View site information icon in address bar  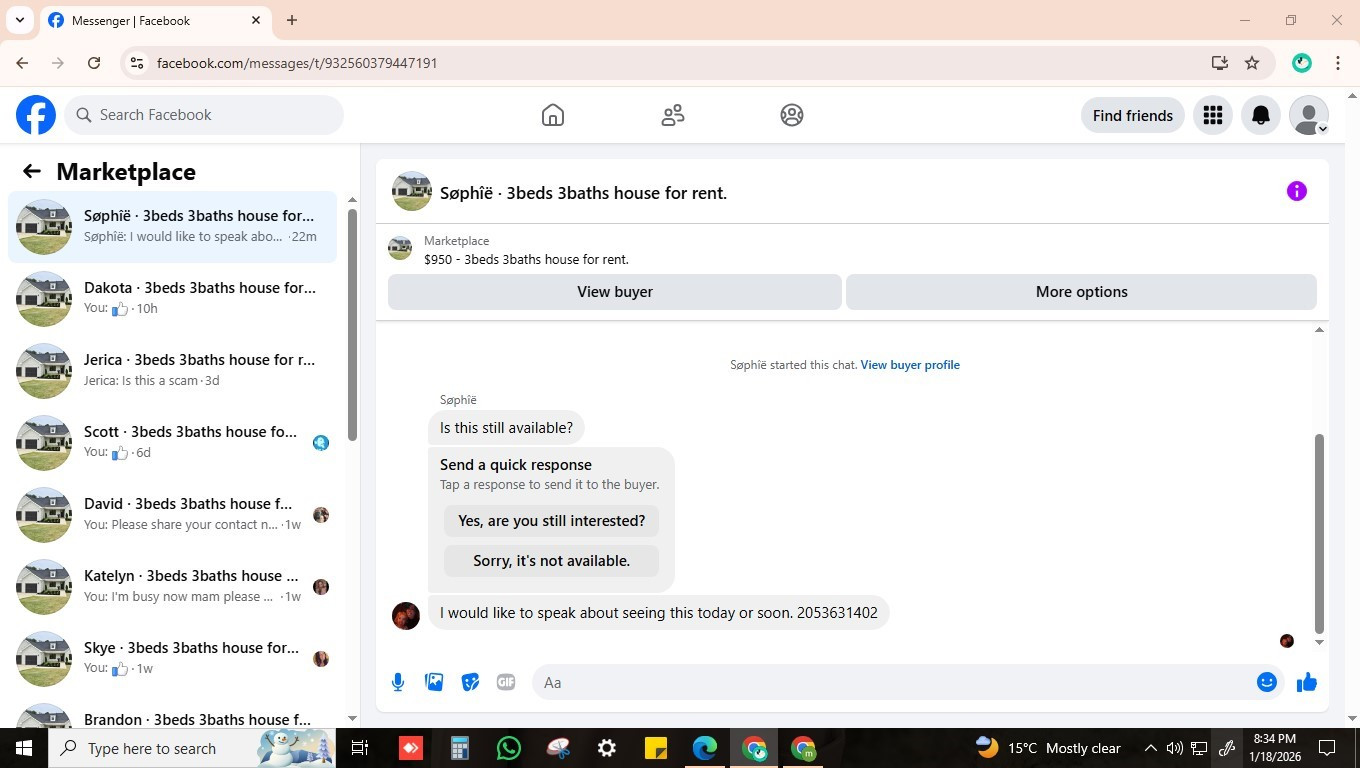point(137,63)
